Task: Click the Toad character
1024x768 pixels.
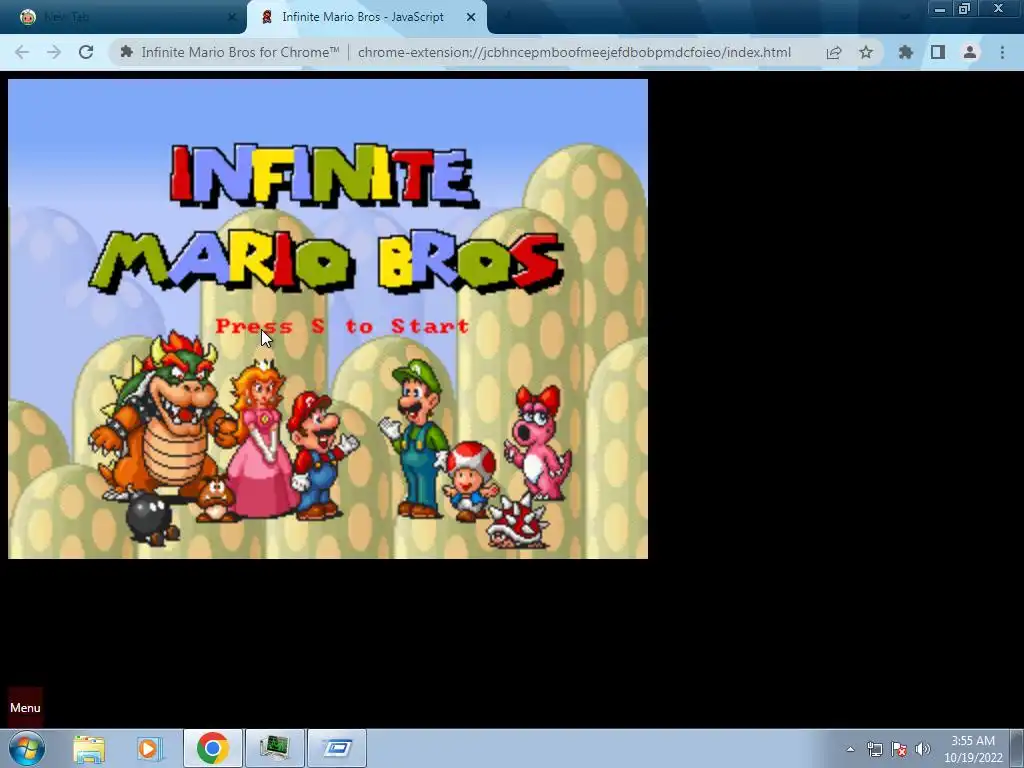Action: [x=470, y=481]
